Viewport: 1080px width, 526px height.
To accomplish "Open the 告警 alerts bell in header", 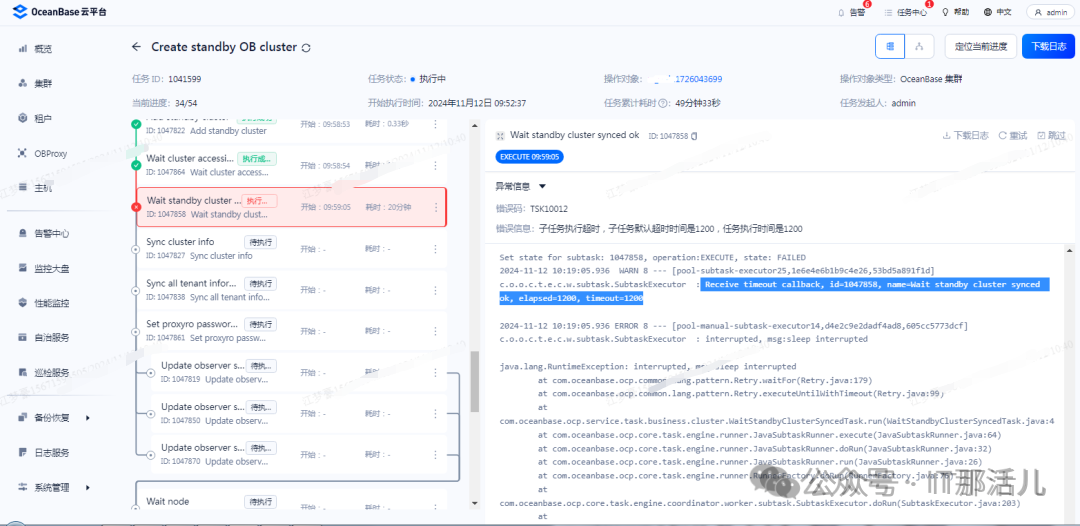I will coord(851,12).
